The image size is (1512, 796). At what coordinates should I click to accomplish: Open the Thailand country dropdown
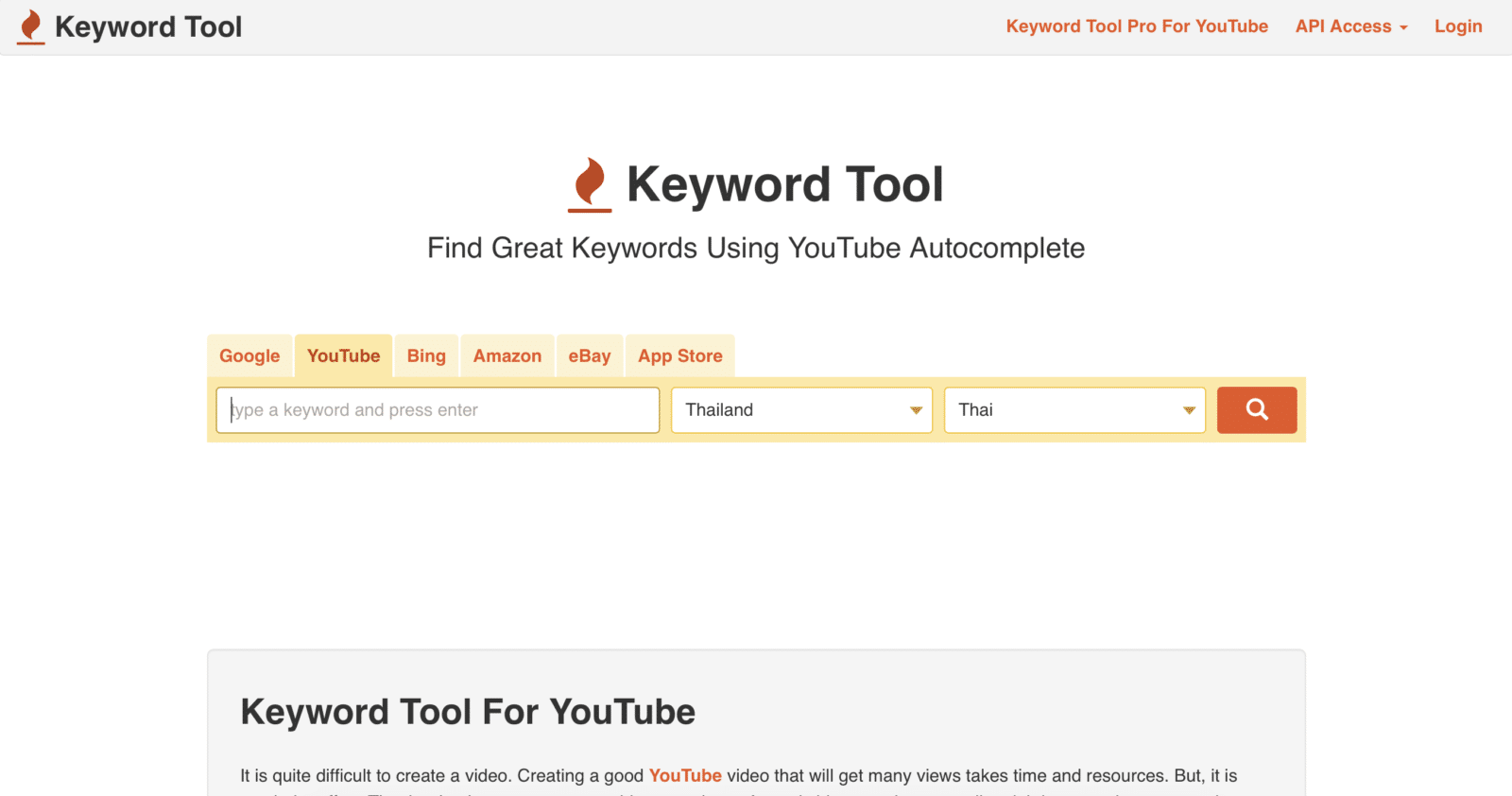click(789, 410)
